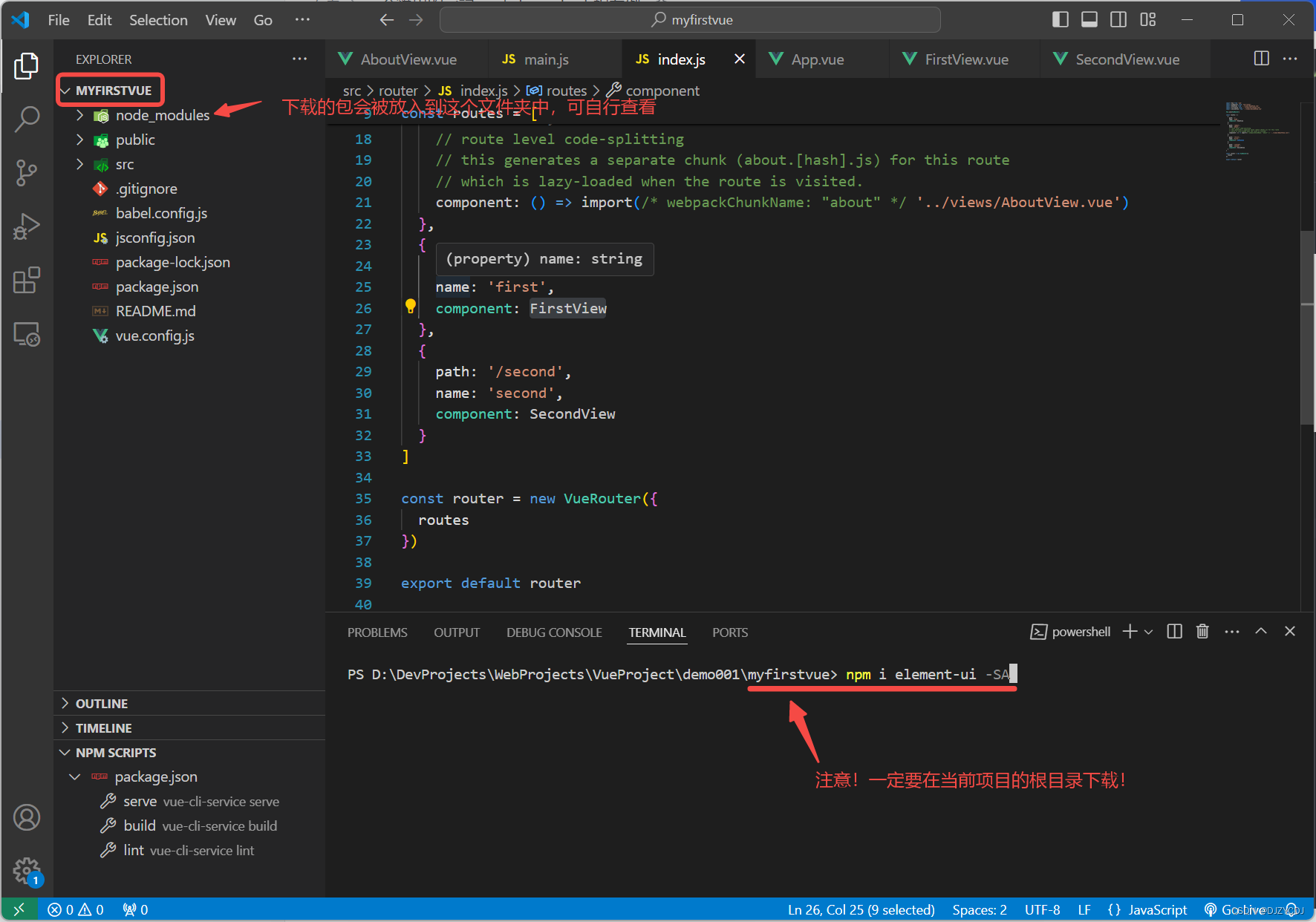Image resolution: width=1316 pixels, height=922 pixels.
Task: Open the Remote Explorer view
Action: tap(27, 334)
